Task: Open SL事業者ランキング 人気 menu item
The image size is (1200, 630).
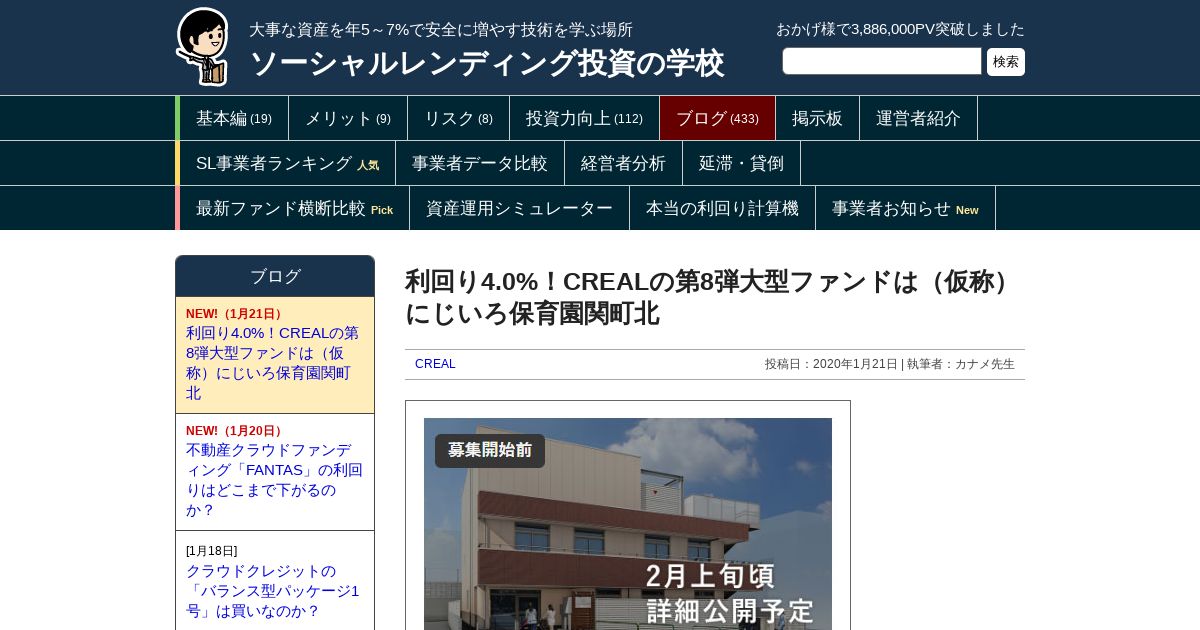Action: click(288, 163)
